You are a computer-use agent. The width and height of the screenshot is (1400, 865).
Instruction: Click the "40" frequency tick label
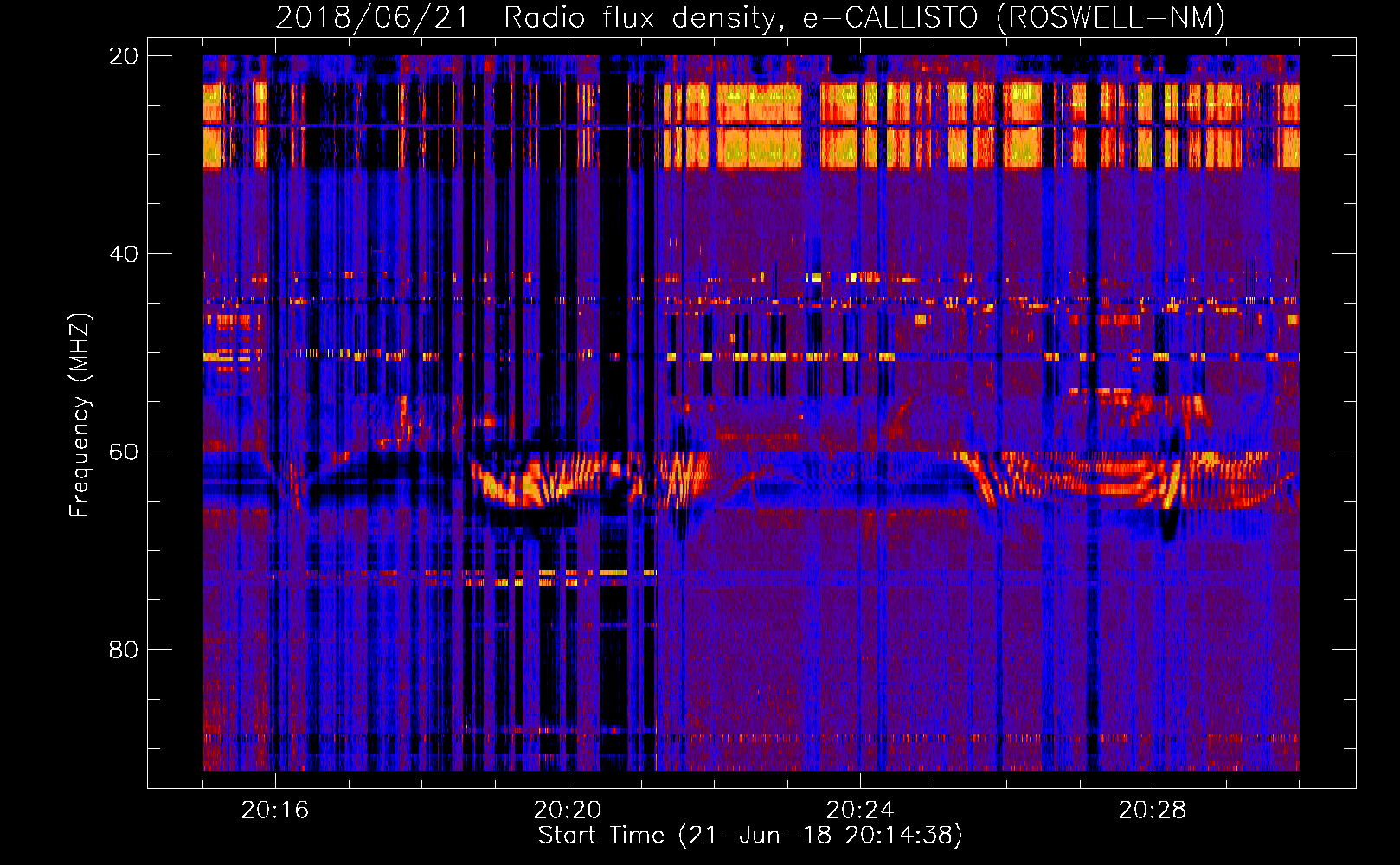(x=123, y=254)
